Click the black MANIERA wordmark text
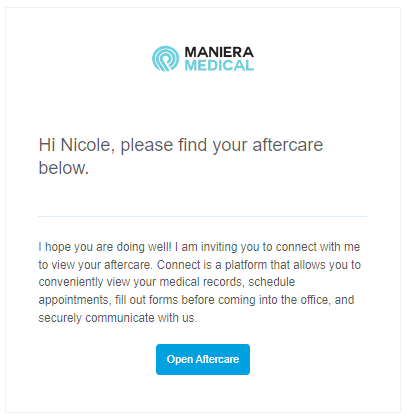 (x=219, y=52)
